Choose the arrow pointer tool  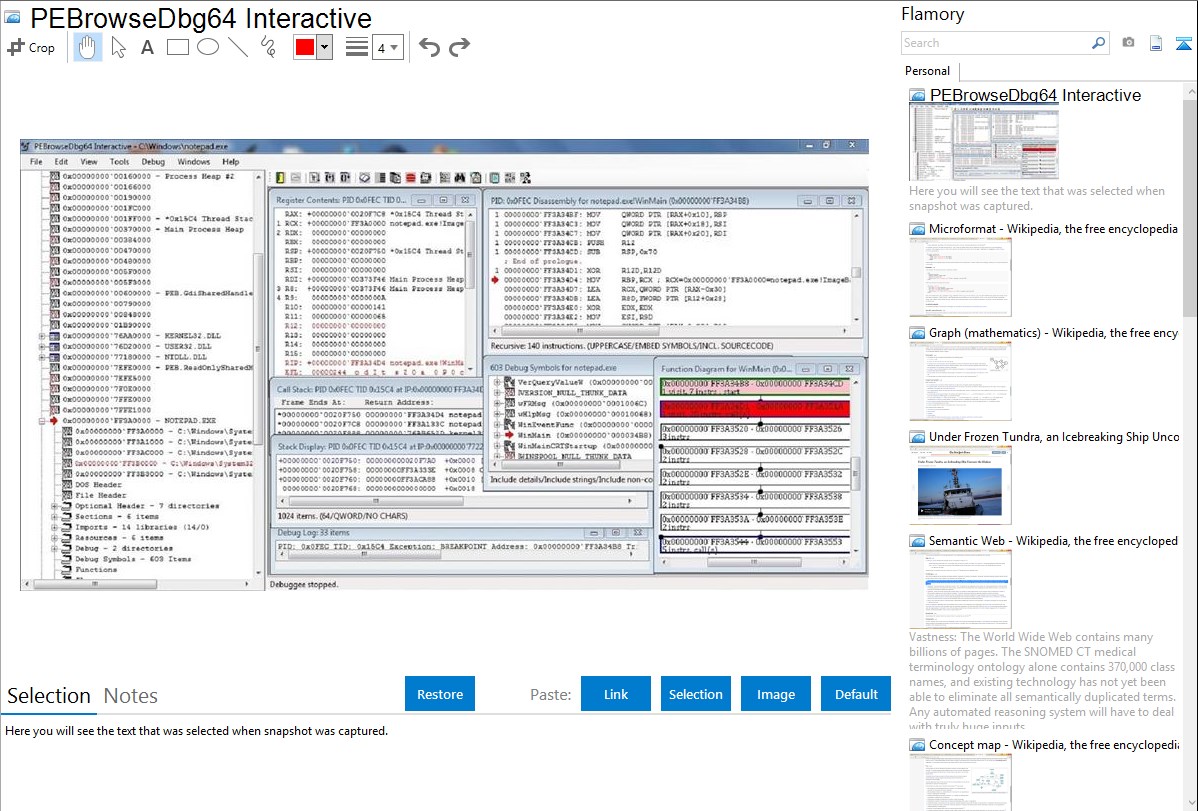click(118, 47)
